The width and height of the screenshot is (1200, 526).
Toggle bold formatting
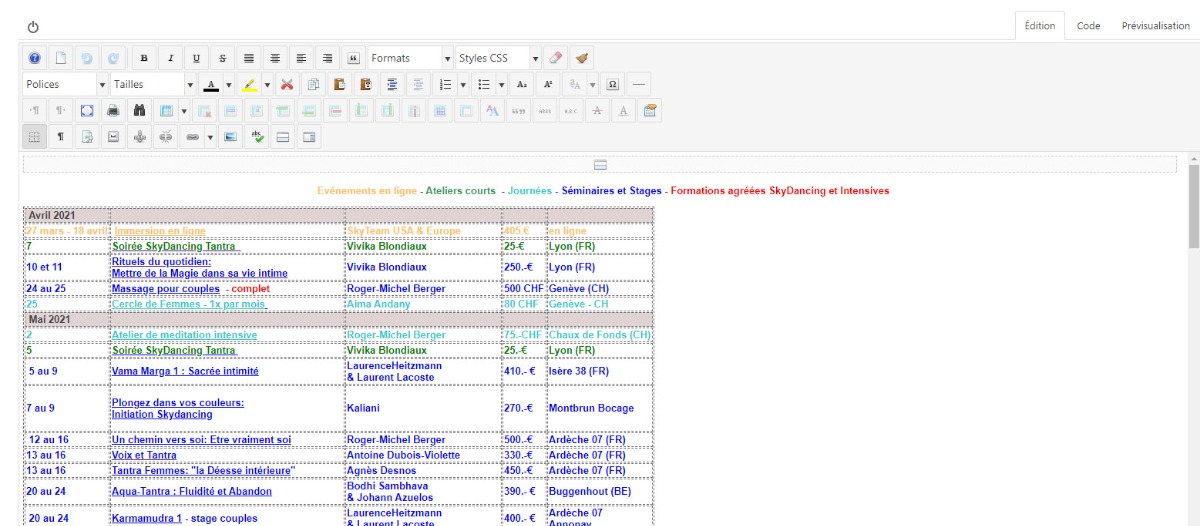point(144,58)
